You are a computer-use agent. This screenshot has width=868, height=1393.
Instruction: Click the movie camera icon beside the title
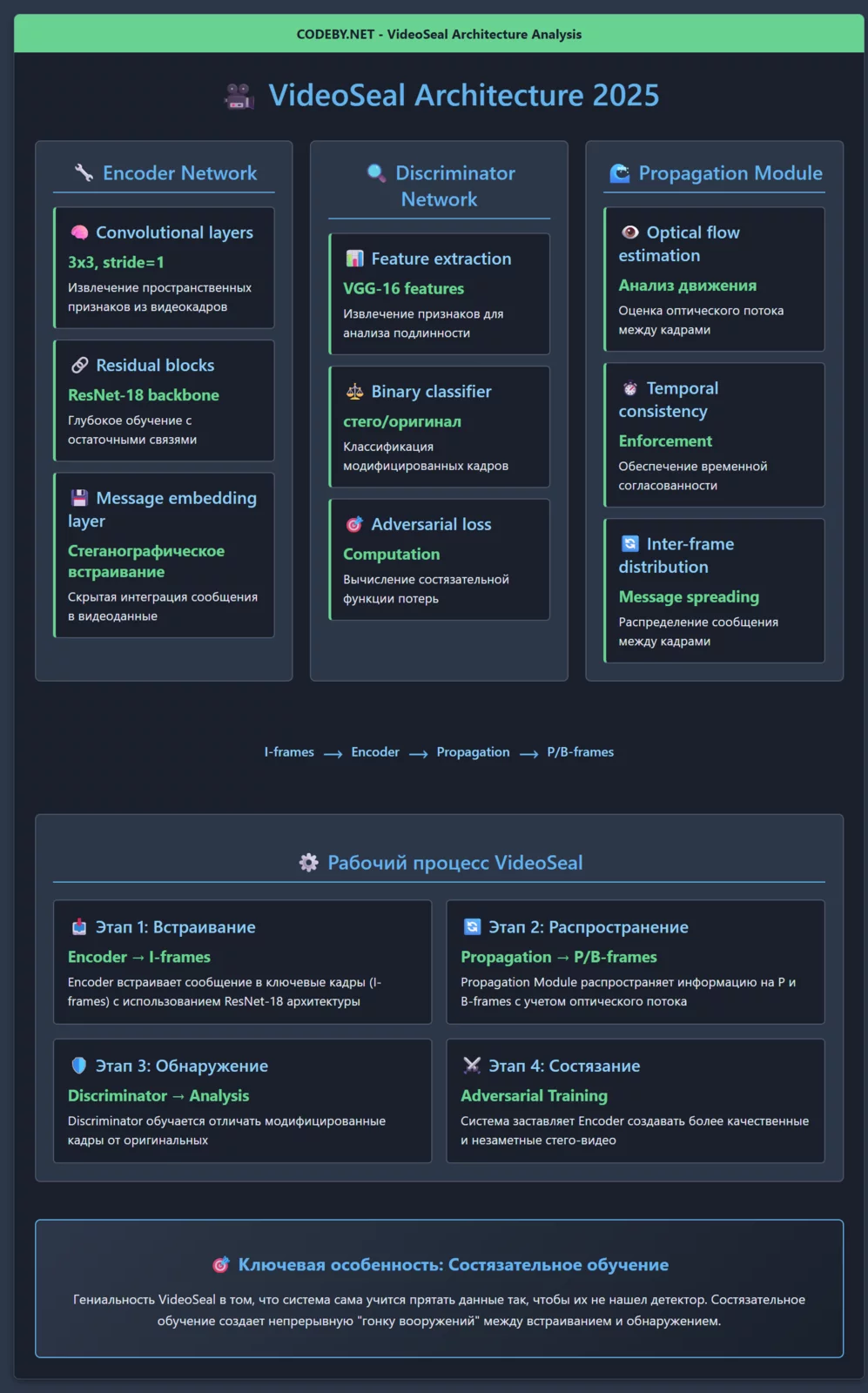tap(239, 96)
